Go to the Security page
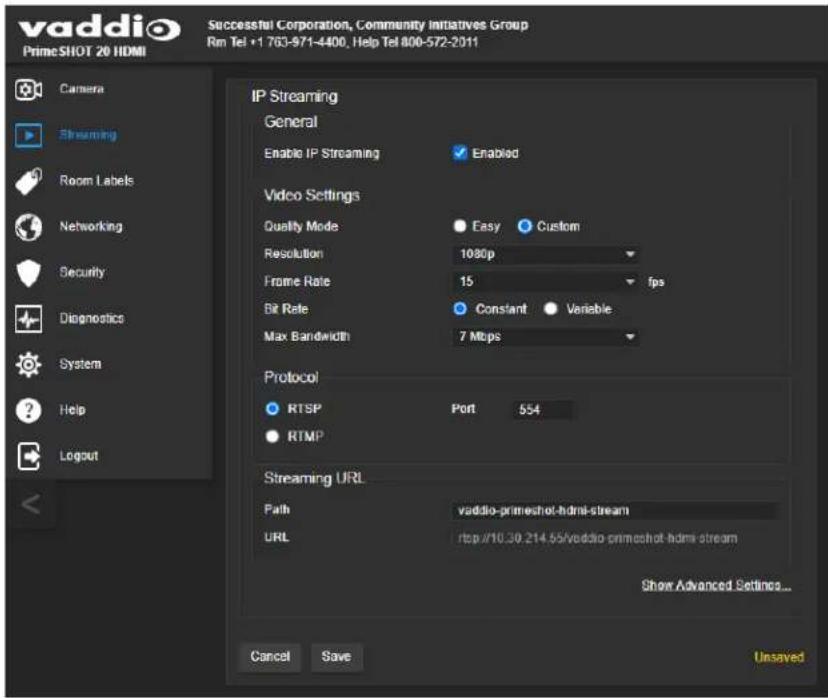 pos(82,272)
